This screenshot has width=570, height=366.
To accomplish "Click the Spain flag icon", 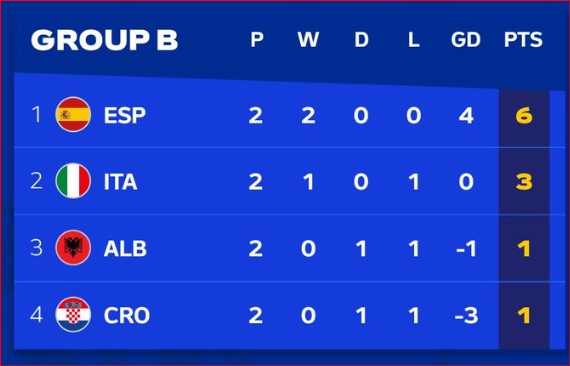I will [x=73, y=114].
